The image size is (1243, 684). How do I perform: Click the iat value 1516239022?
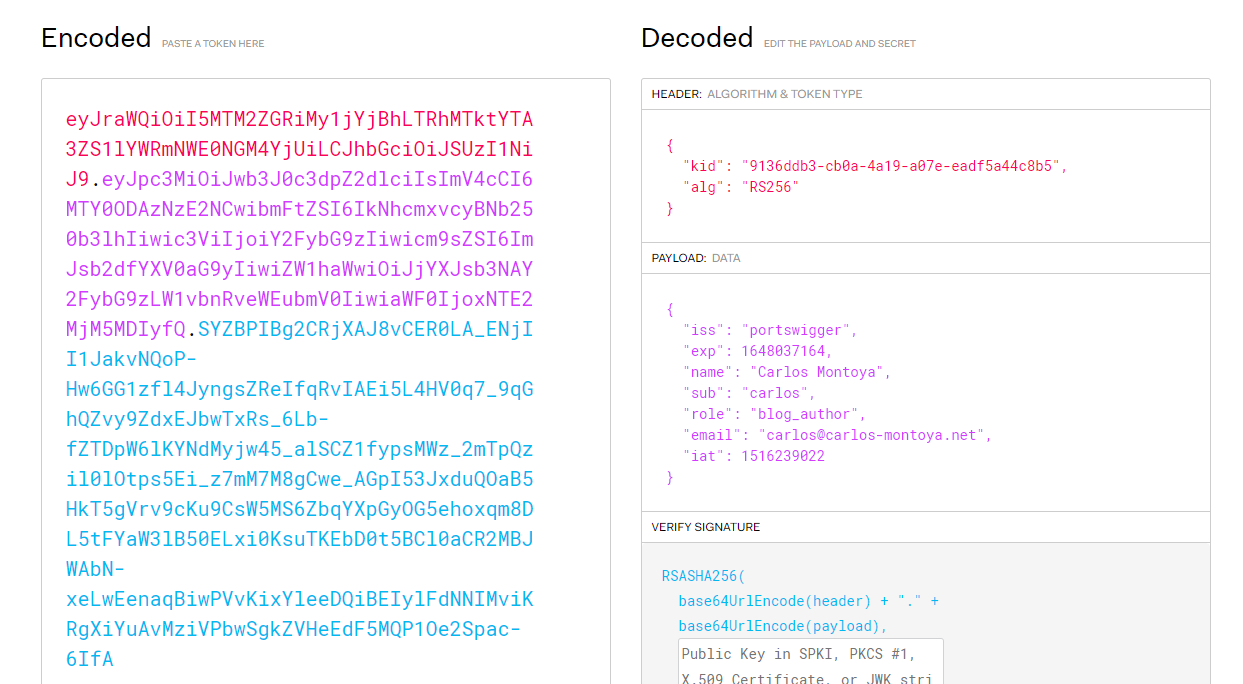(782, 456)
